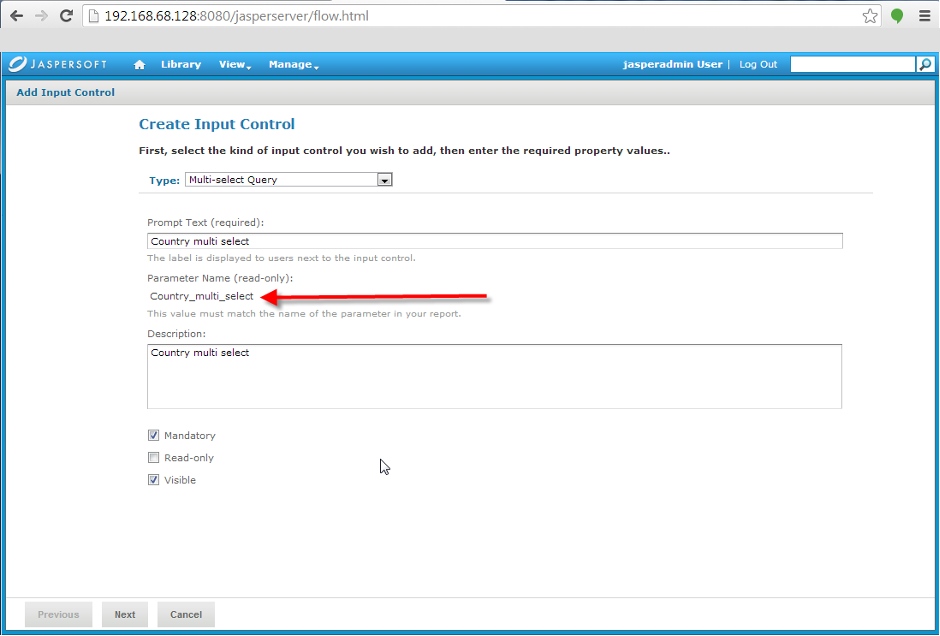940x636 pixels.
Task: Click the Jaspersoft logo
Action: (58, 64)
